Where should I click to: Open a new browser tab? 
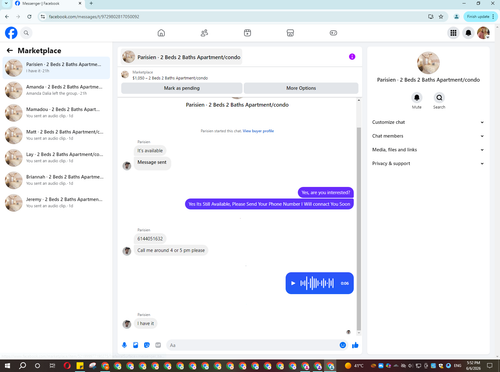point(91,3)
